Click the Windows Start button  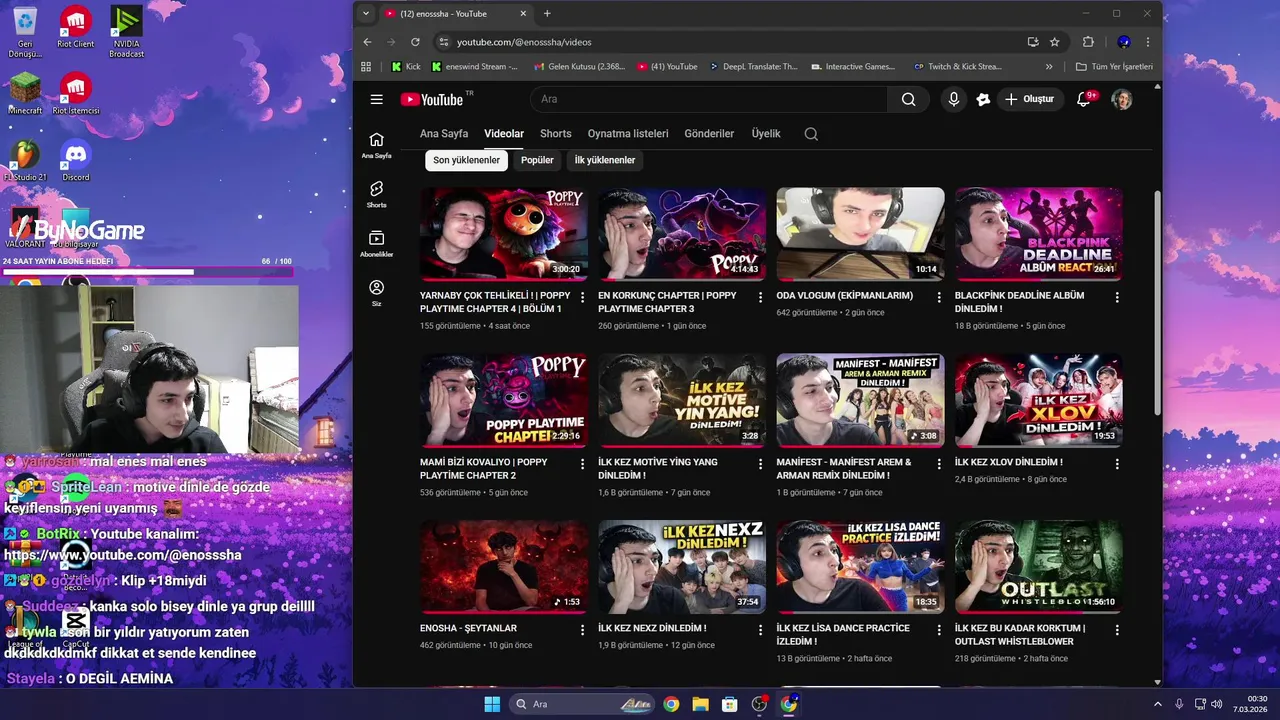point(492,704)
